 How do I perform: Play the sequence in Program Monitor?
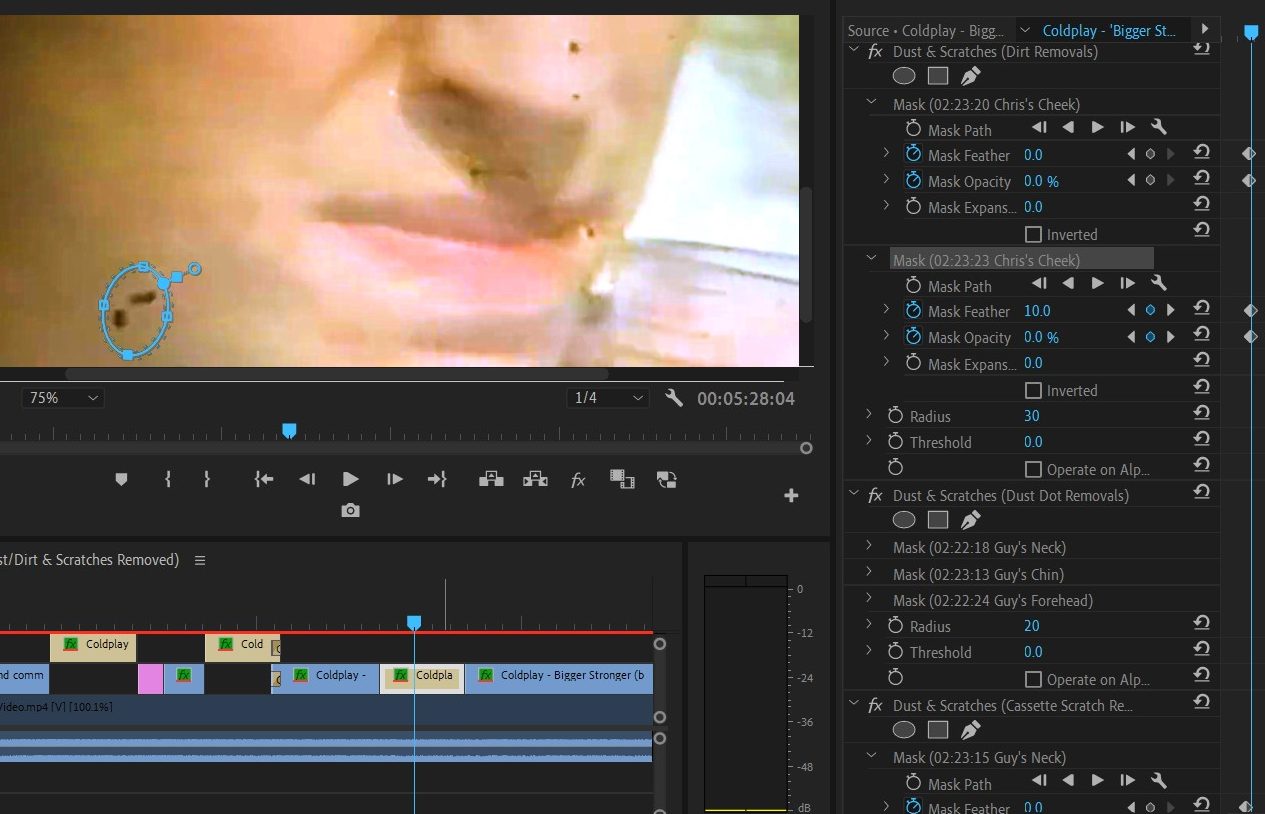tap(350, 480)
